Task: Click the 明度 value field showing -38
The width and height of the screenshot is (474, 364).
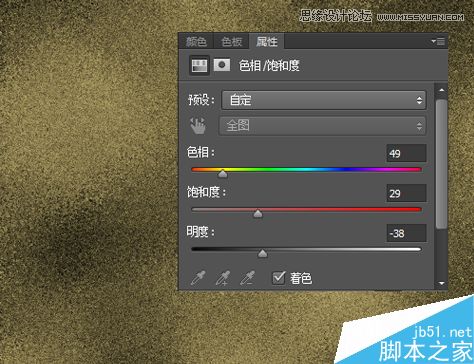Action: click(406, 233)
